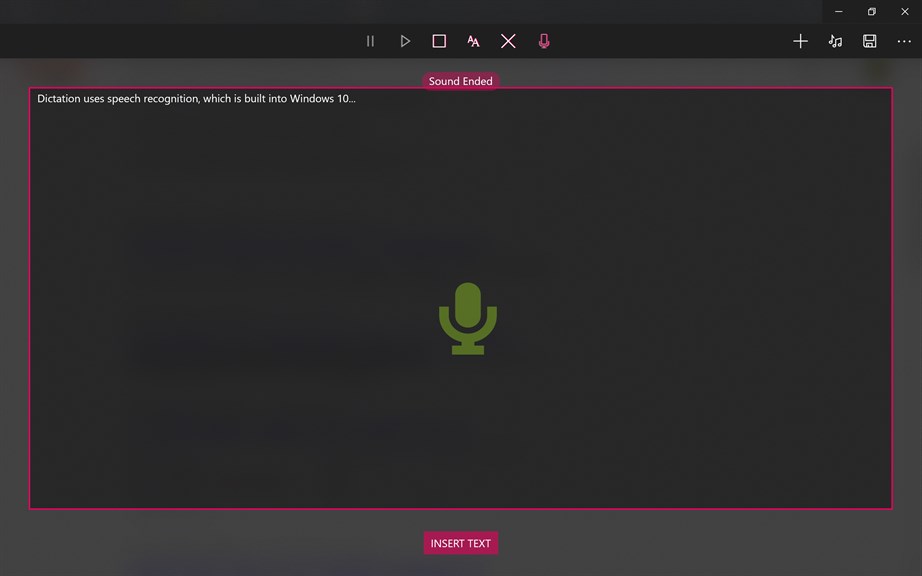The image size is (922, 576).
Task: Open the more options ellipsis menu
Action: coord(904,41)
